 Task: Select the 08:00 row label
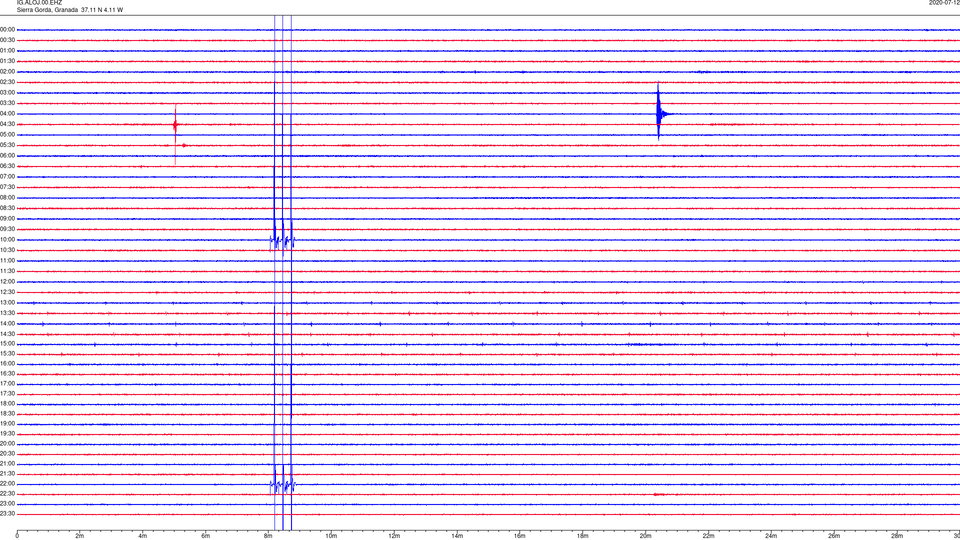point(7,198)
